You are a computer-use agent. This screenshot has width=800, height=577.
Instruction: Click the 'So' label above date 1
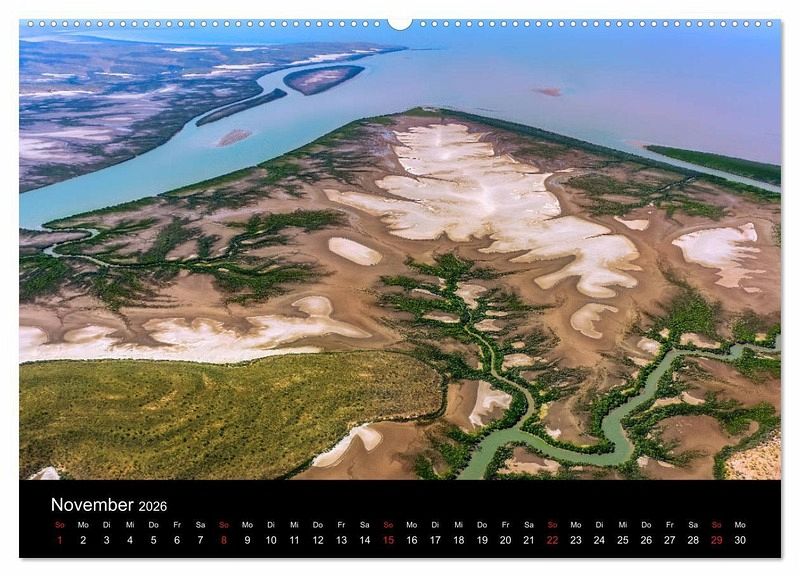pos(59,524)
